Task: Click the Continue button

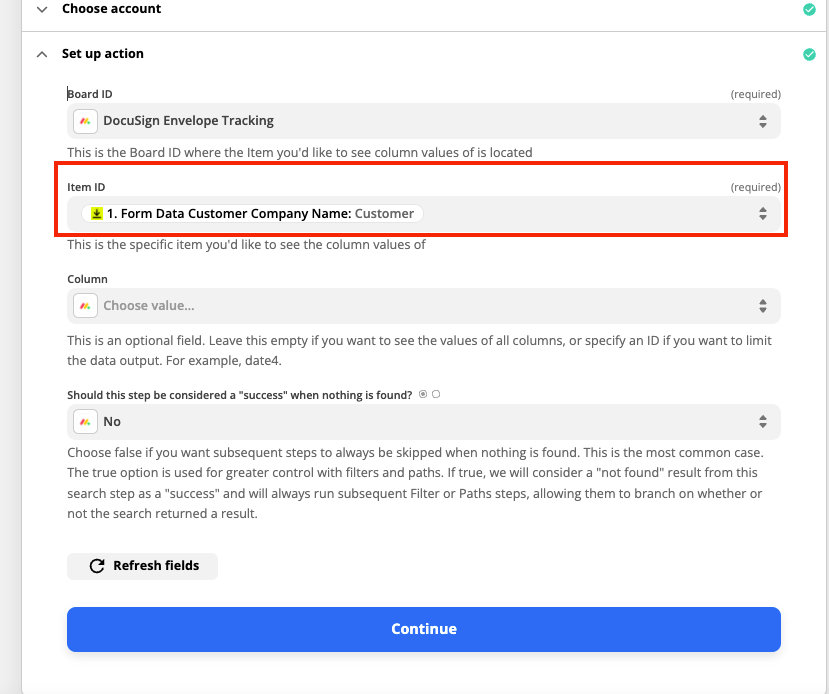Action: coord(423,629)
